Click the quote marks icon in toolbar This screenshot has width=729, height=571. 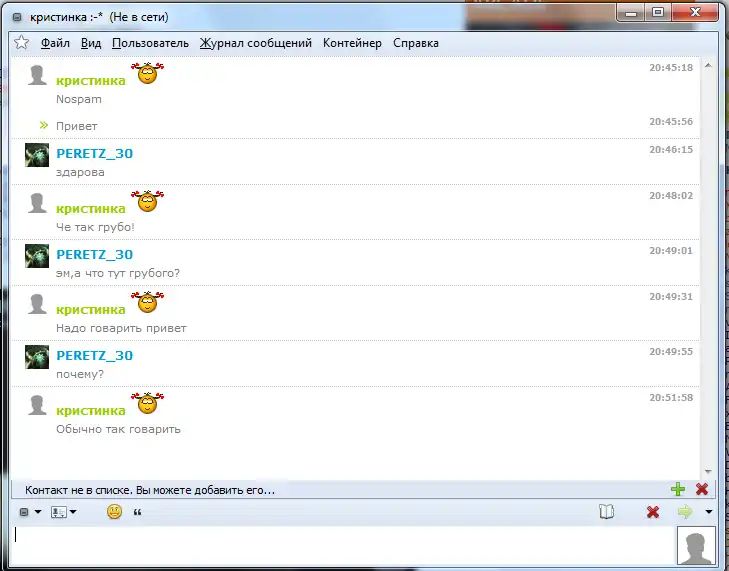[x=137, y=512]
